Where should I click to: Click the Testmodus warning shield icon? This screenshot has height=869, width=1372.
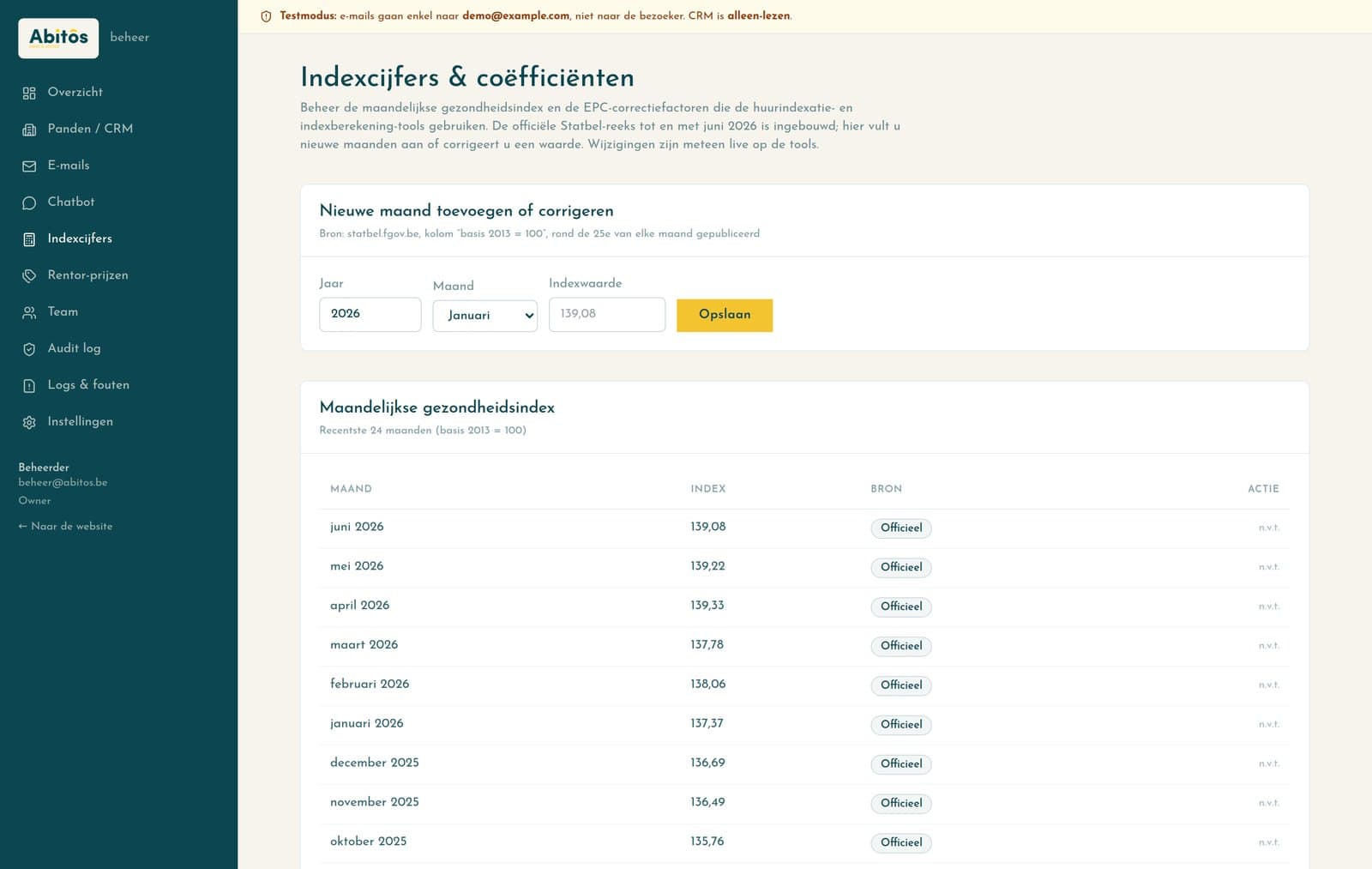point(266,16)
